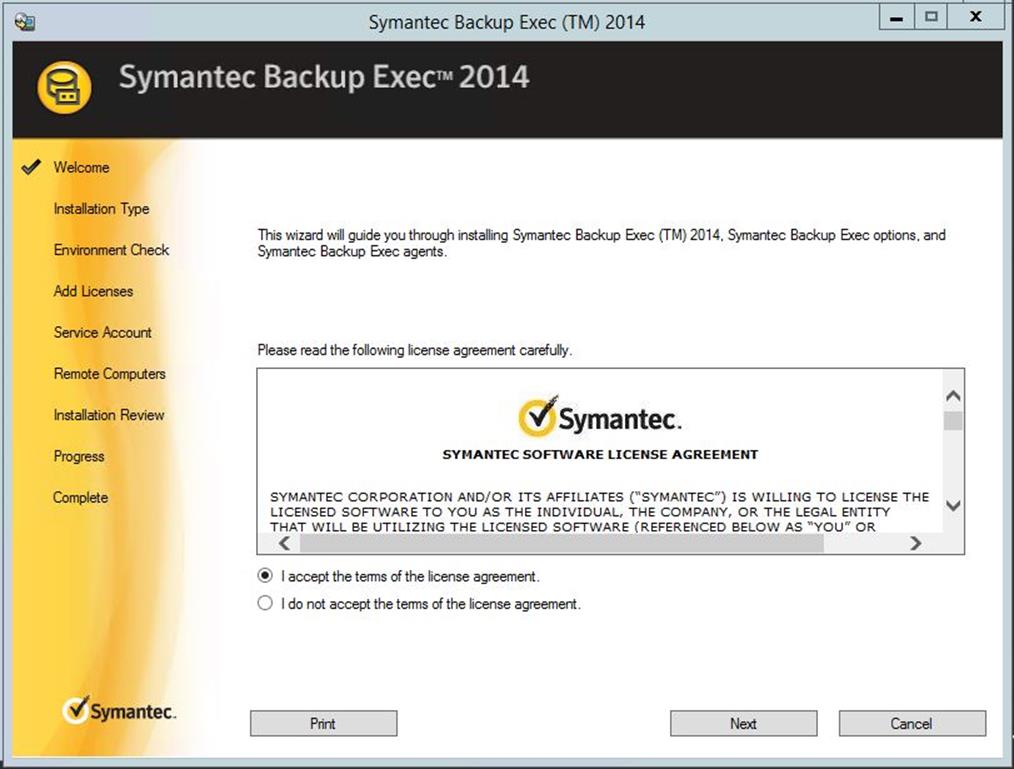This screenshot has height=769, width=1014.
Task: Select the Environment Check step
Action: coord(111,250)
